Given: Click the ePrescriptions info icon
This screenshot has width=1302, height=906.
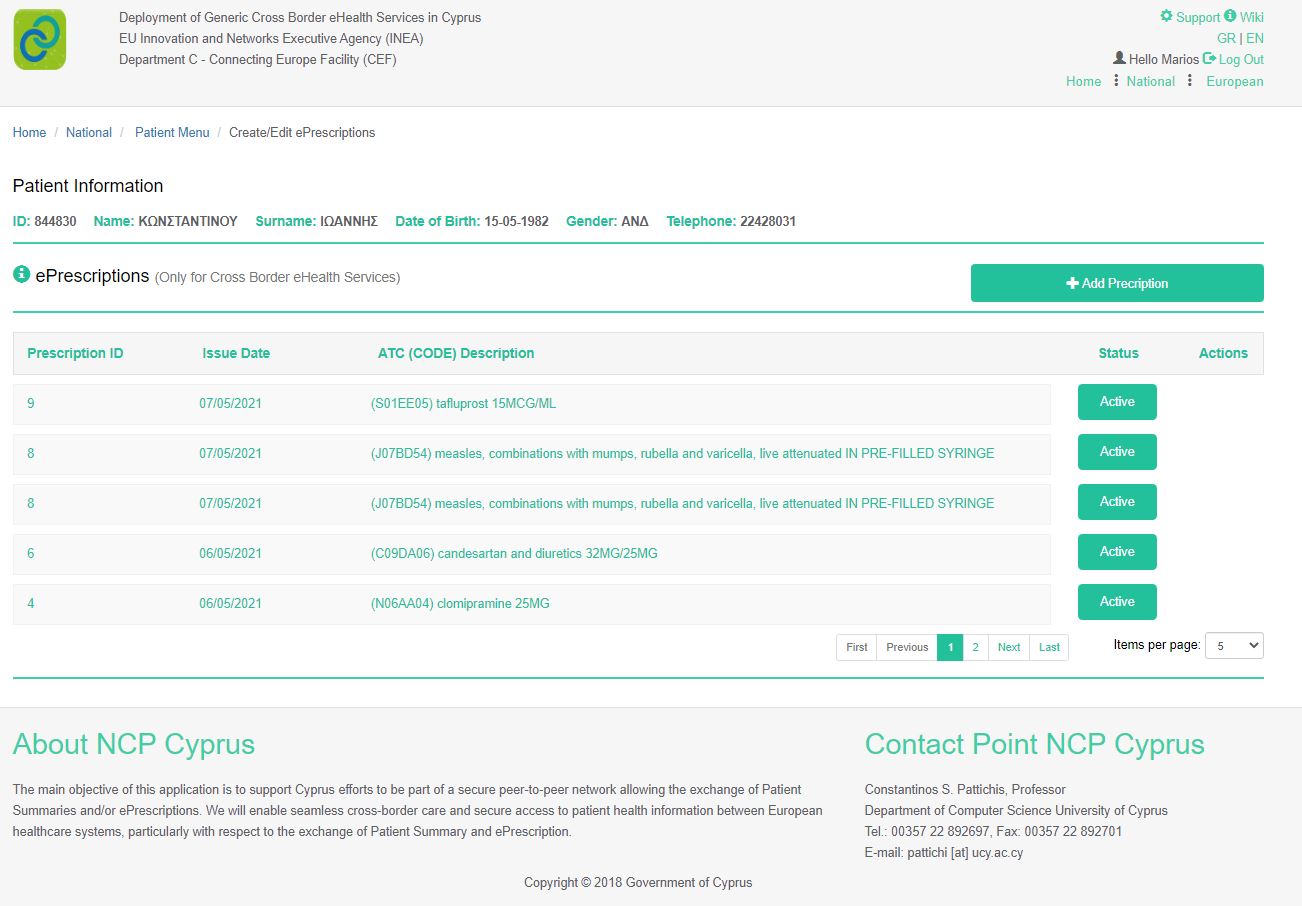Looking at the screenshot, I should (x=22, y=275).
